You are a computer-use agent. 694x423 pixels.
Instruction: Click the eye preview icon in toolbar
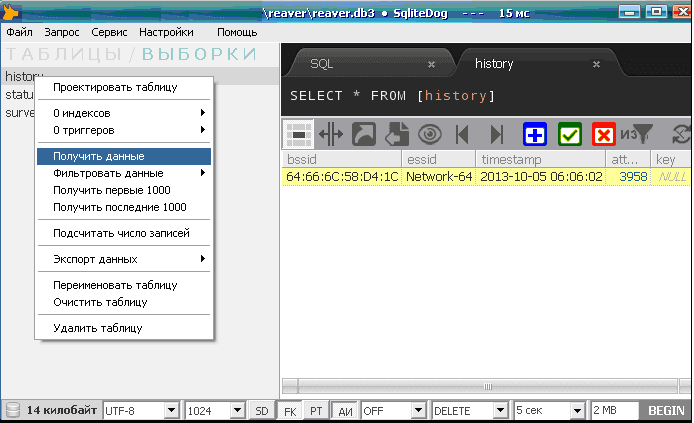[430, 134]
